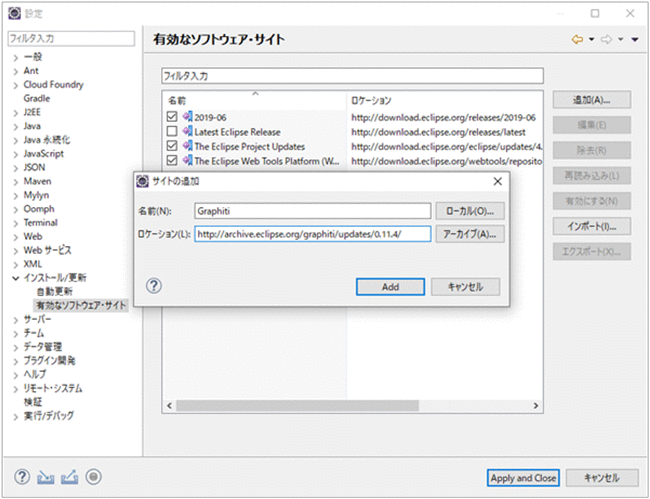Sort by the 名前 column header

(255, 100)
